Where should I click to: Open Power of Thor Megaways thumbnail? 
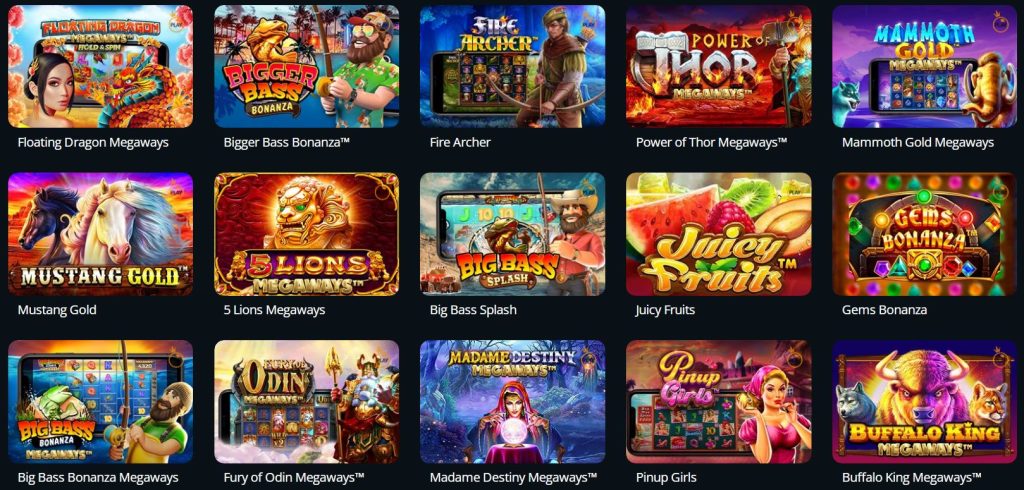718,66
